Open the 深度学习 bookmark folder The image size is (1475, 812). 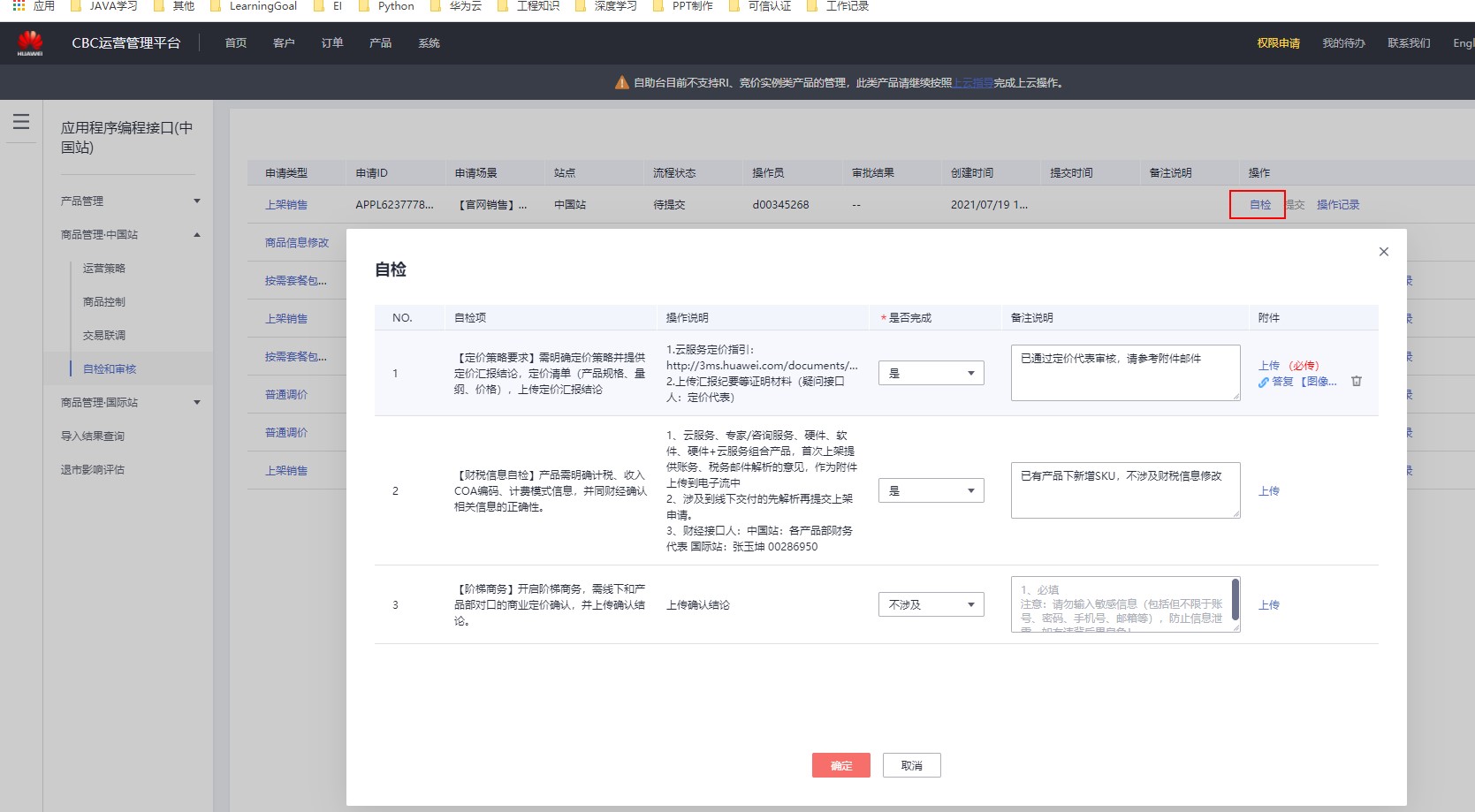click(x=605, y=6)
